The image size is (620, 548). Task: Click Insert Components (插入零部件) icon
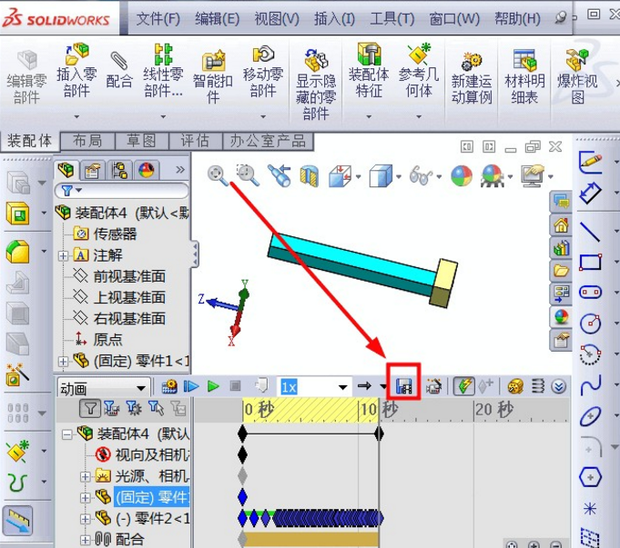(x=77, y=70)
